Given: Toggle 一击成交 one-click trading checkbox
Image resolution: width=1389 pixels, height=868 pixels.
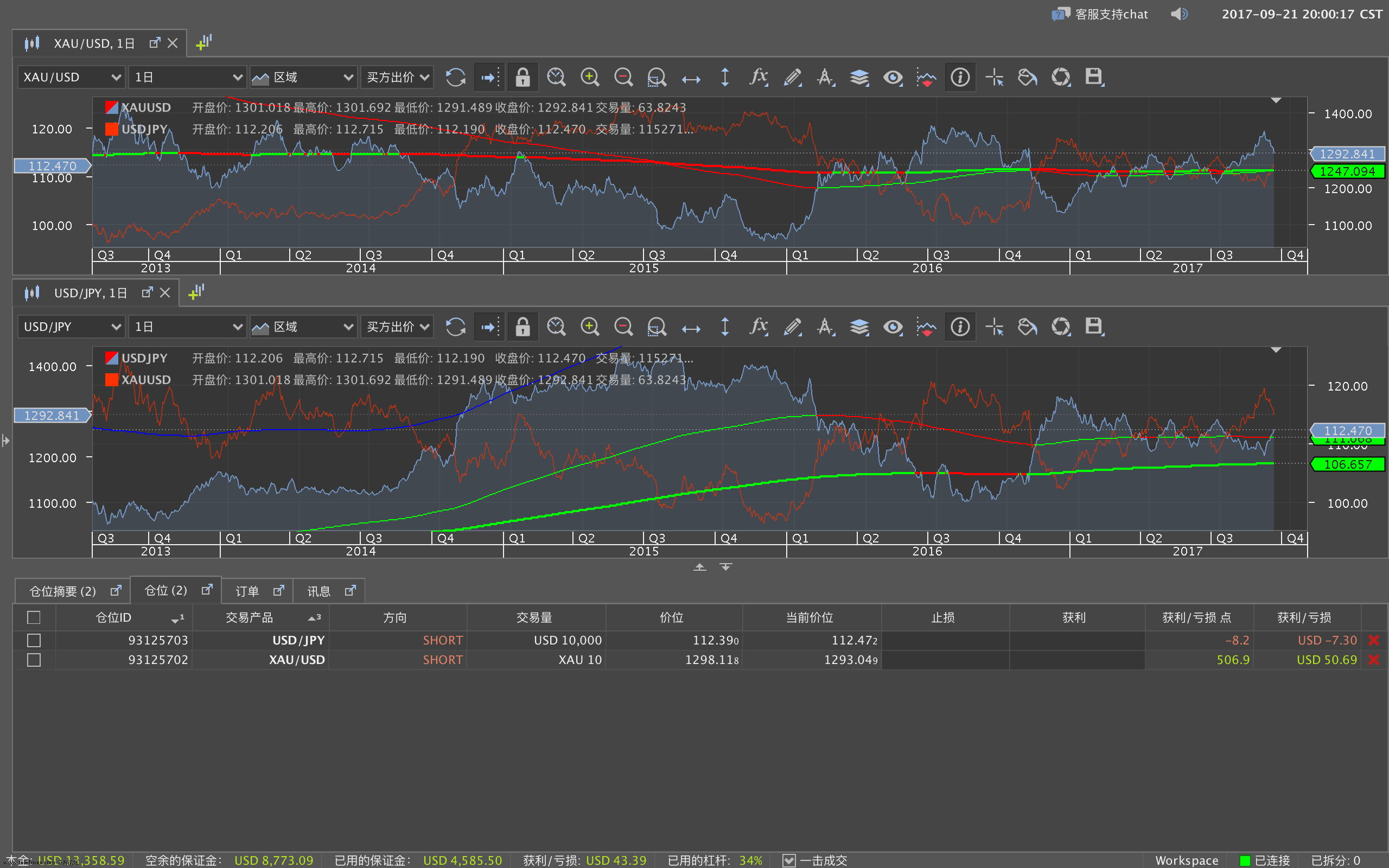Looking at the screenshot, I should (789, 860).
